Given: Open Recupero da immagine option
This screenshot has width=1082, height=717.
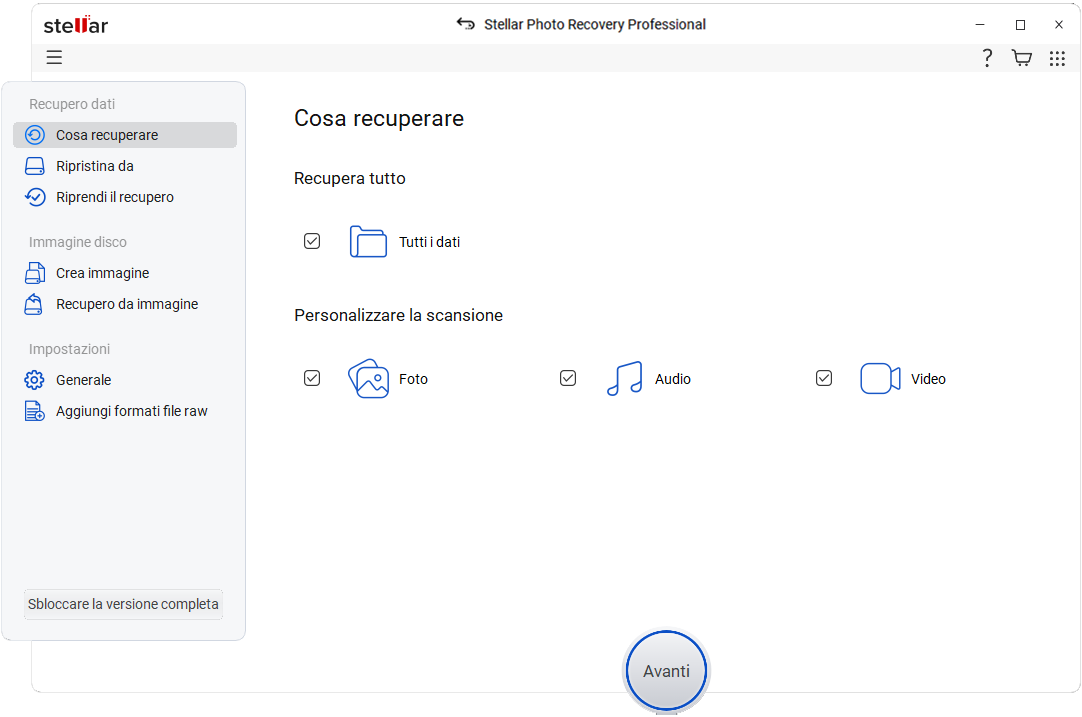Looking at the screenshot, I should click(125, 304).
